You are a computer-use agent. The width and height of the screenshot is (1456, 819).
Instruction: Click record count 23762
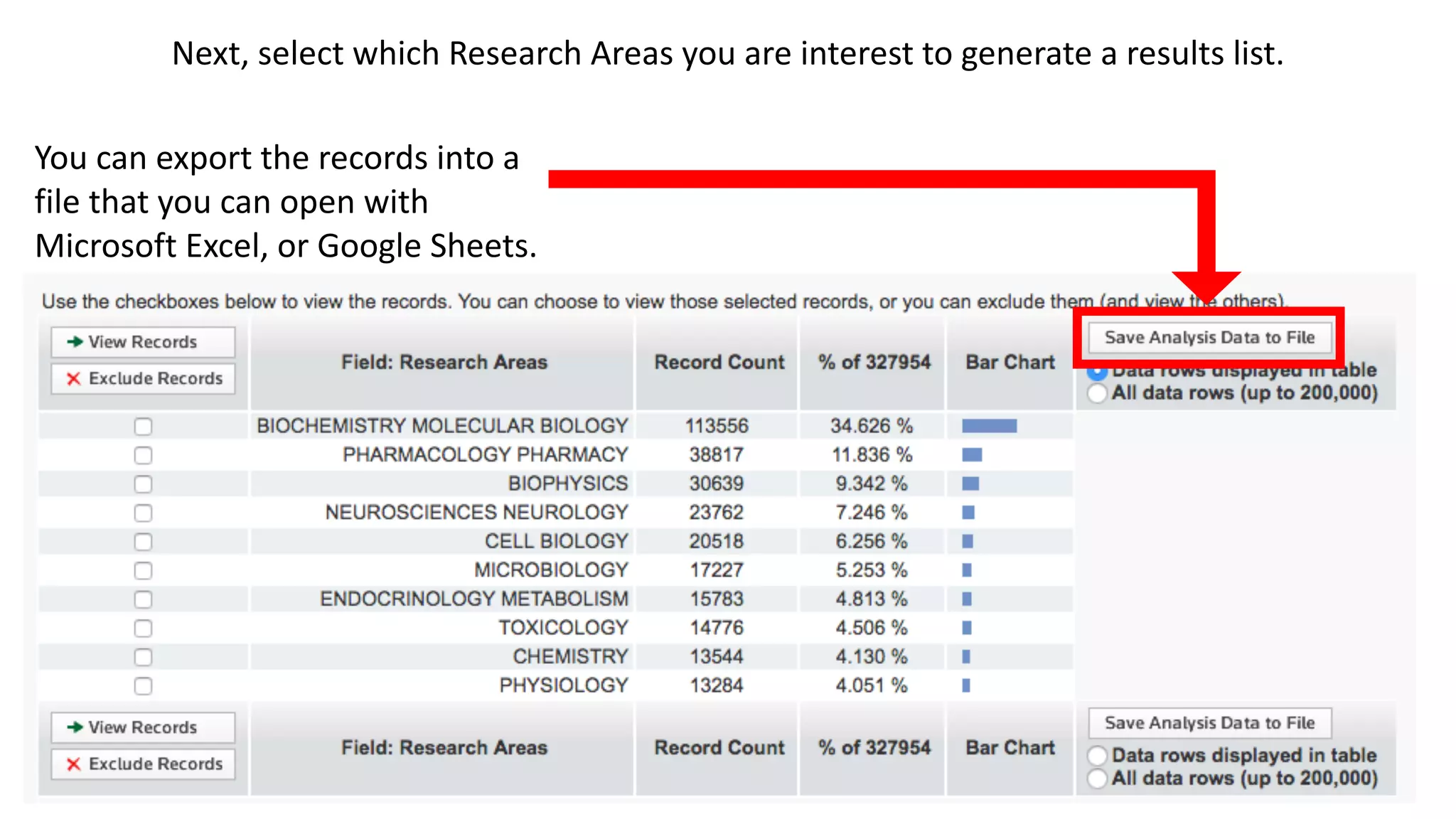717,512
